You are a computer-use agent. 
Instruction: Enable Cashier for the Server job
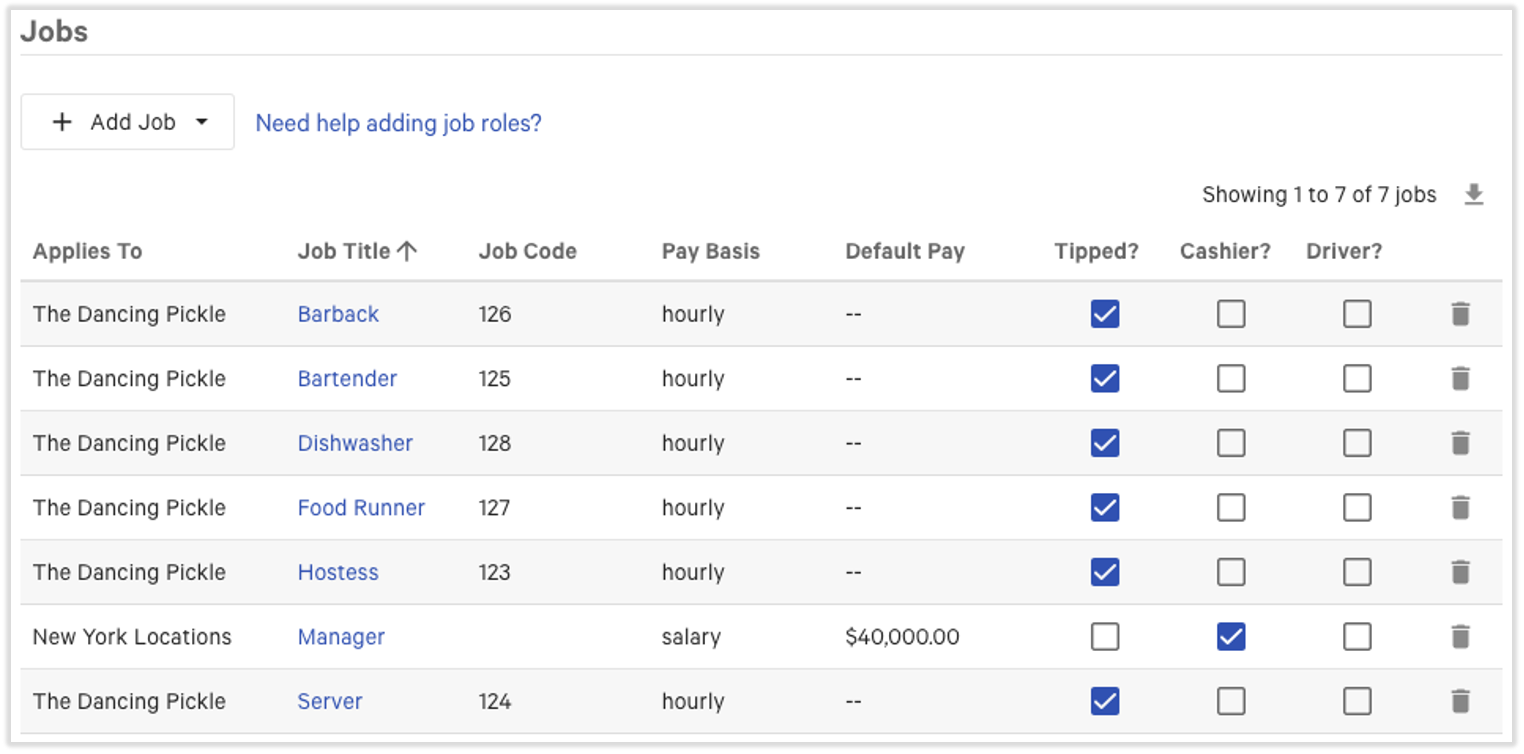pos(1230,701)
